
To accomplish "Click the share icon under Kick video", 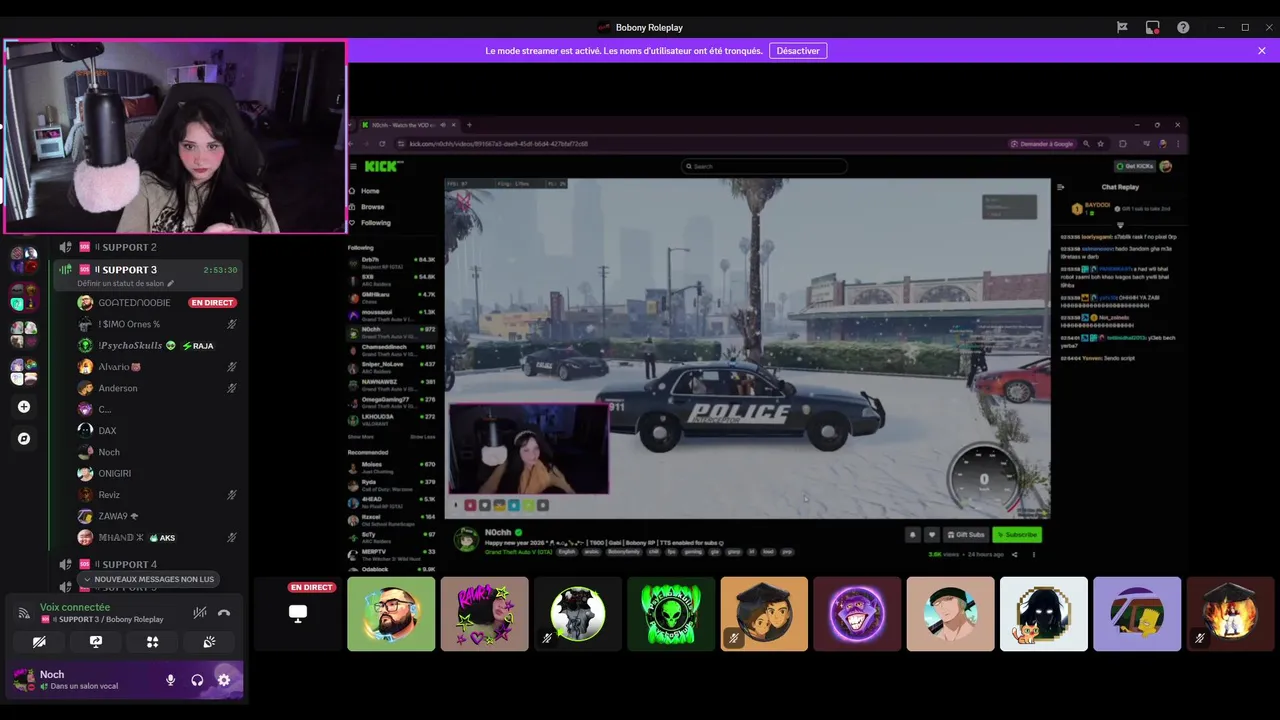I will coord(1014,554).
